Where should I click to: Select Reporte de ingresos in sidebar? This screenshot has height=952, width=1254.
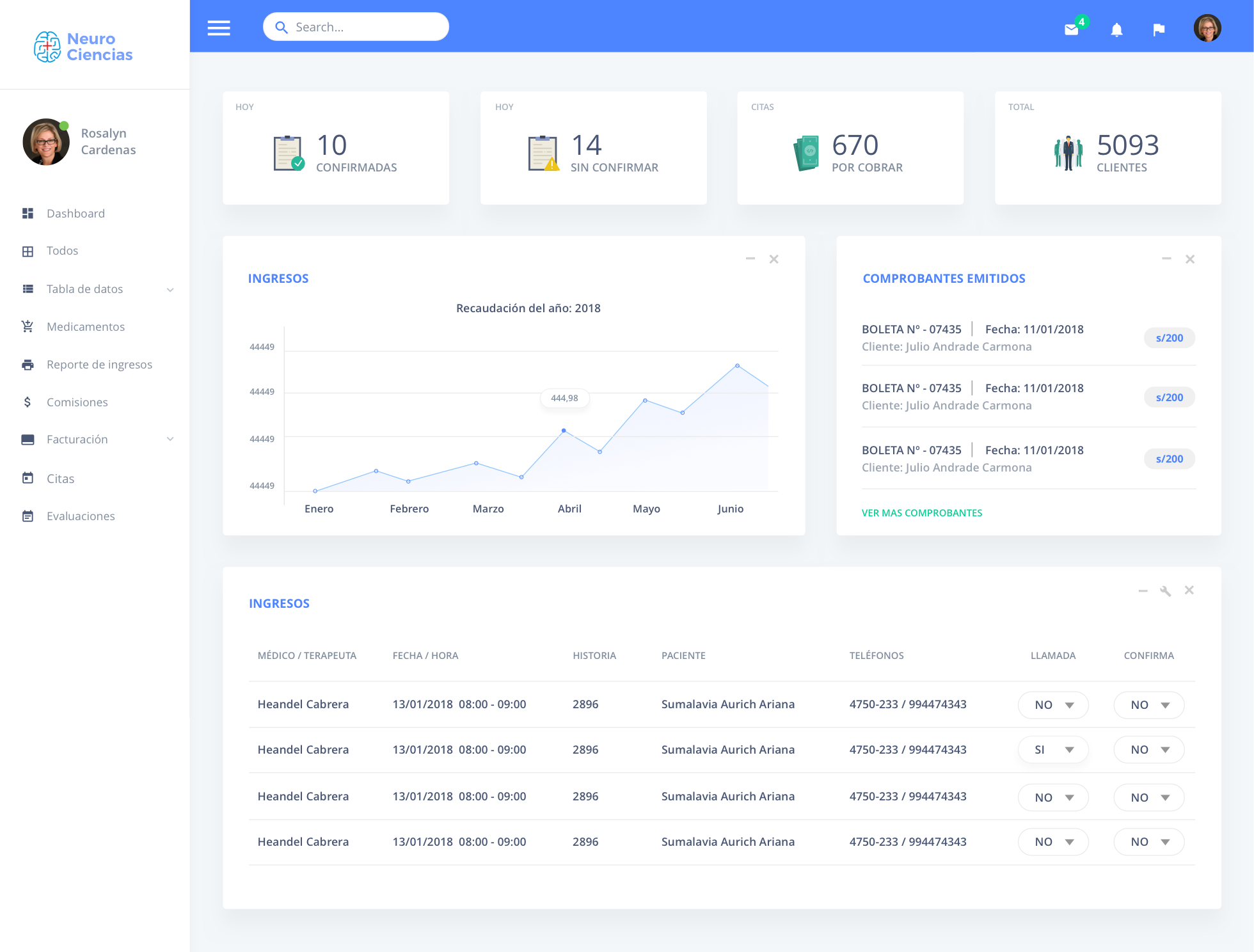[99, 365]
